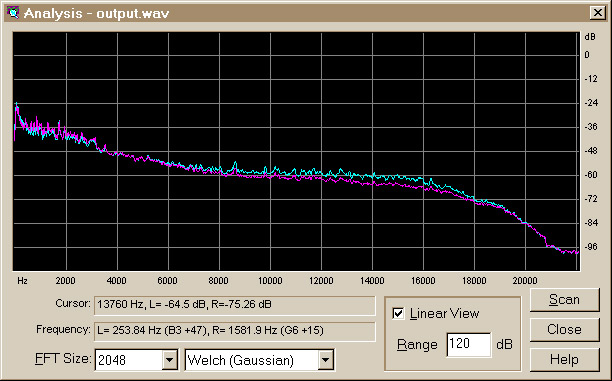612x381 pixels.
Task: Open the FFT Size dropdown arrow
Action: (169, 360)
